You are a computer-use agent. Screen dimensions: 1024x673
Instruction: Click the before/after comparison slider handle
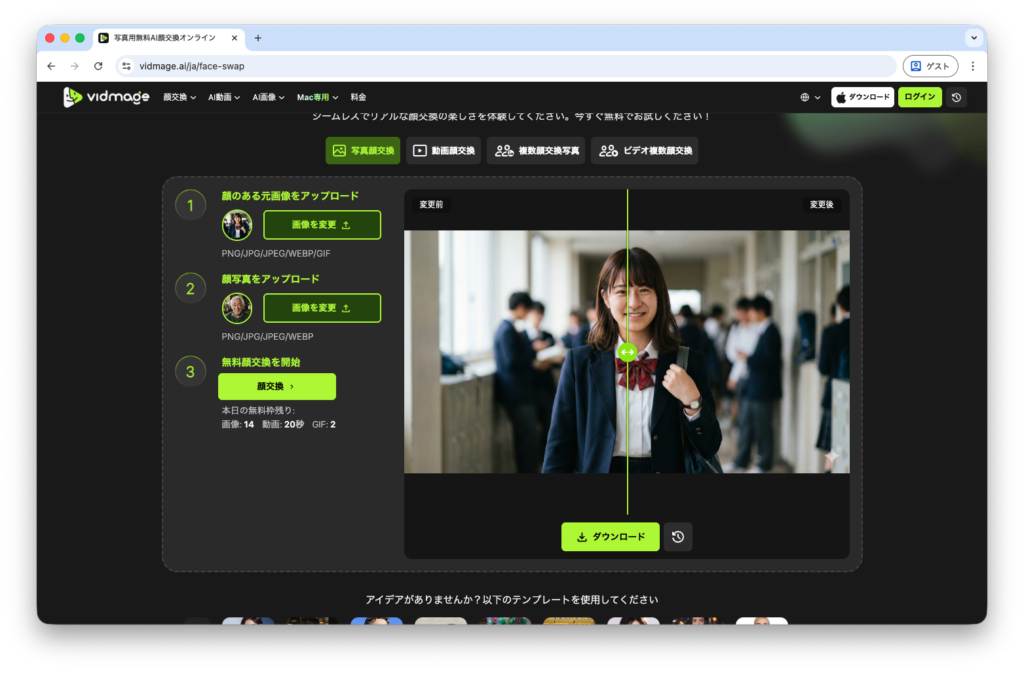pos(627,352)
